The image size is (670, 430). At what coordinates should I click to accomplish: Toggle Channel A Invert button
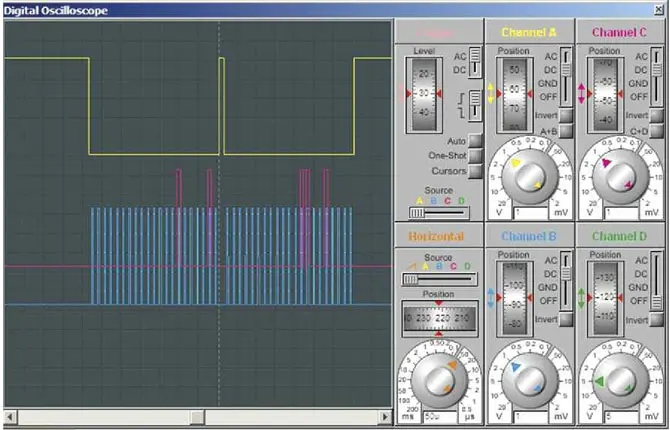coord(567,115)
